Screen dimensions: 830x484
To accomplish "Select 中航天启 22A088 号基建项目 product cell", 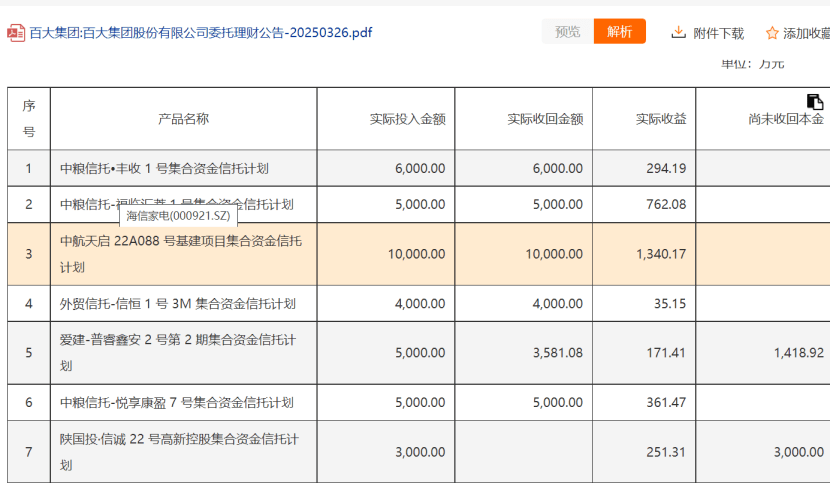I will tap(184, 254).
